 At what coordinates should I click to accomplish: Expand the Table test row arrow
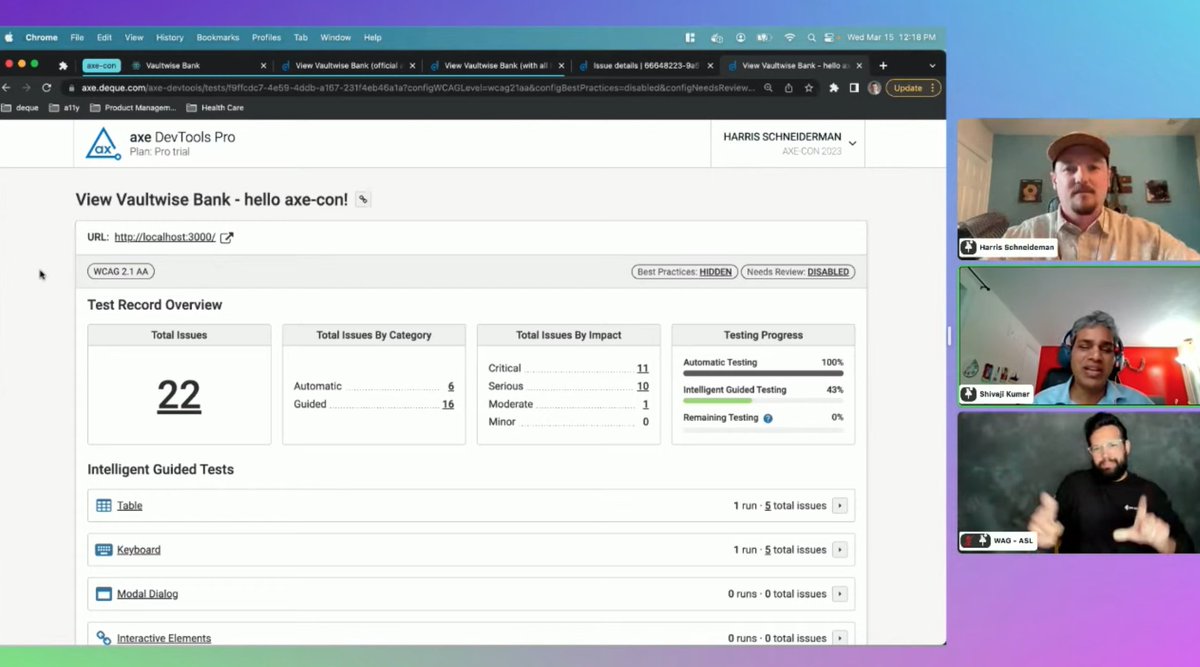[840, 506]
